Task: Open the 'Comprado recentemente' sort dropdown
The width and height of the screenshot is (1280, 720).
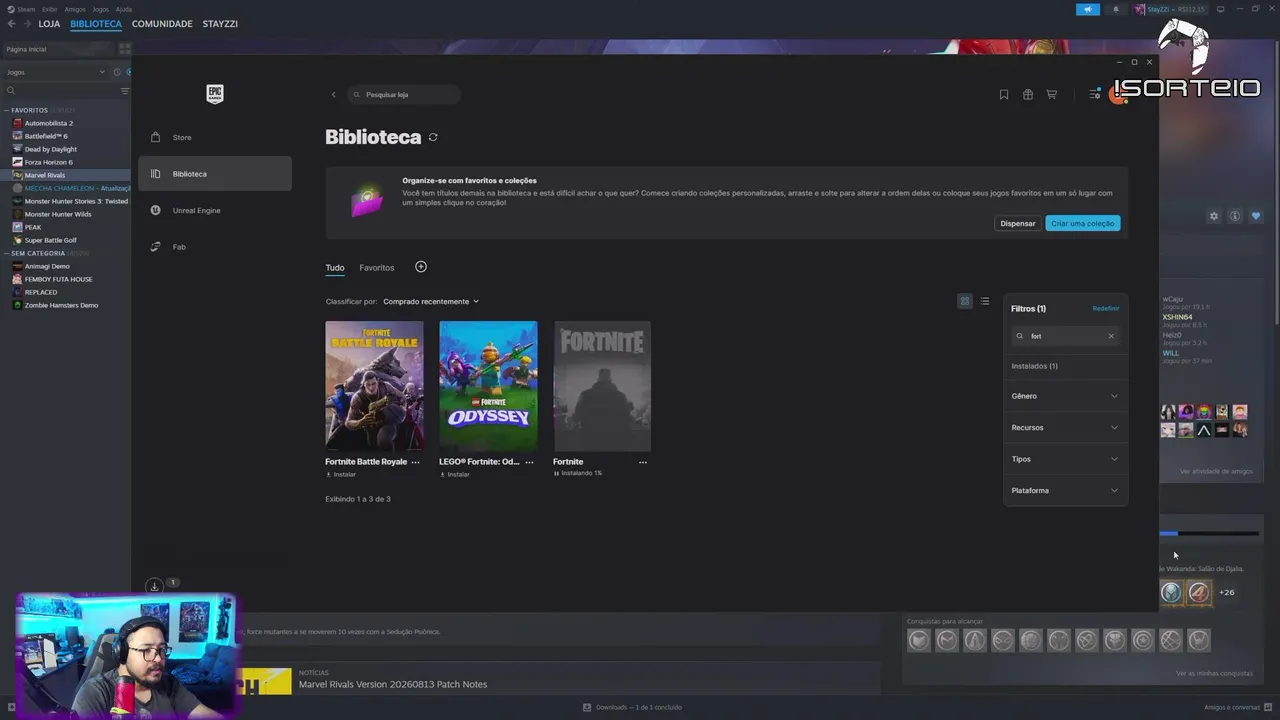Action: [431, 301]
